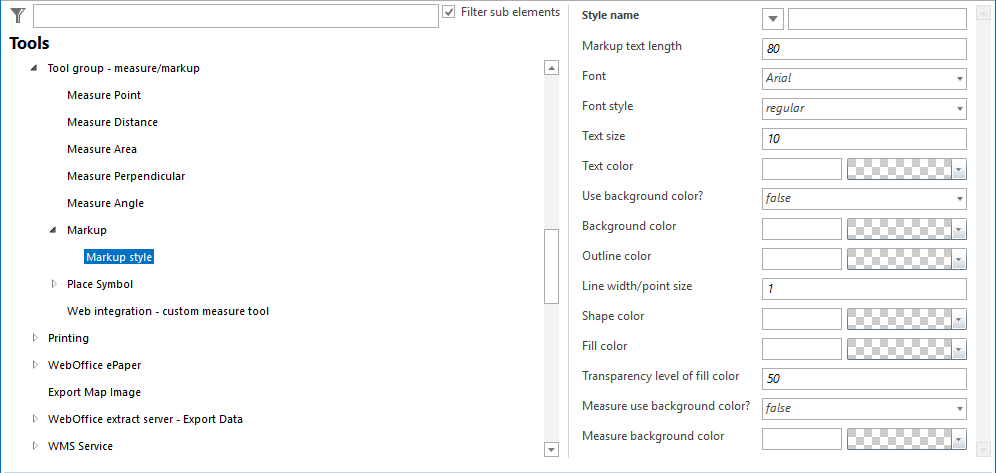Select WebOffice ePaper tree item

tap(95, 365)
